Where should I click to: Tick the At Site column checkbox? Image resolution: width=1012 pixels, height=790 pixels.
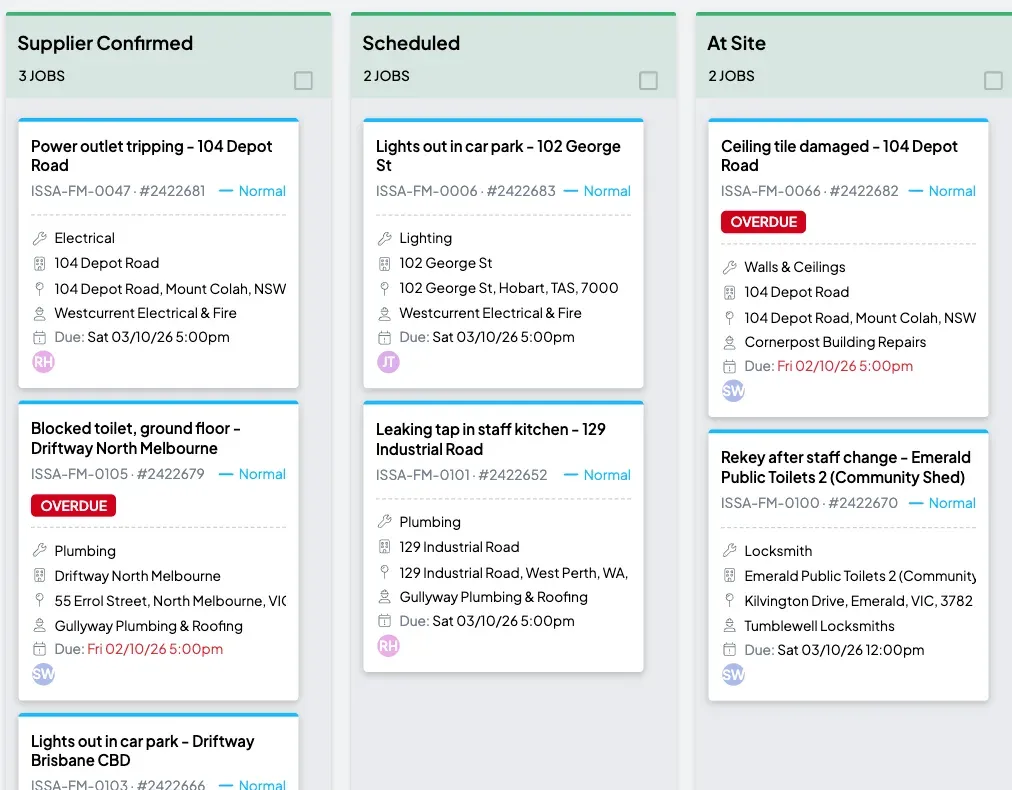(x=993, y=81)
